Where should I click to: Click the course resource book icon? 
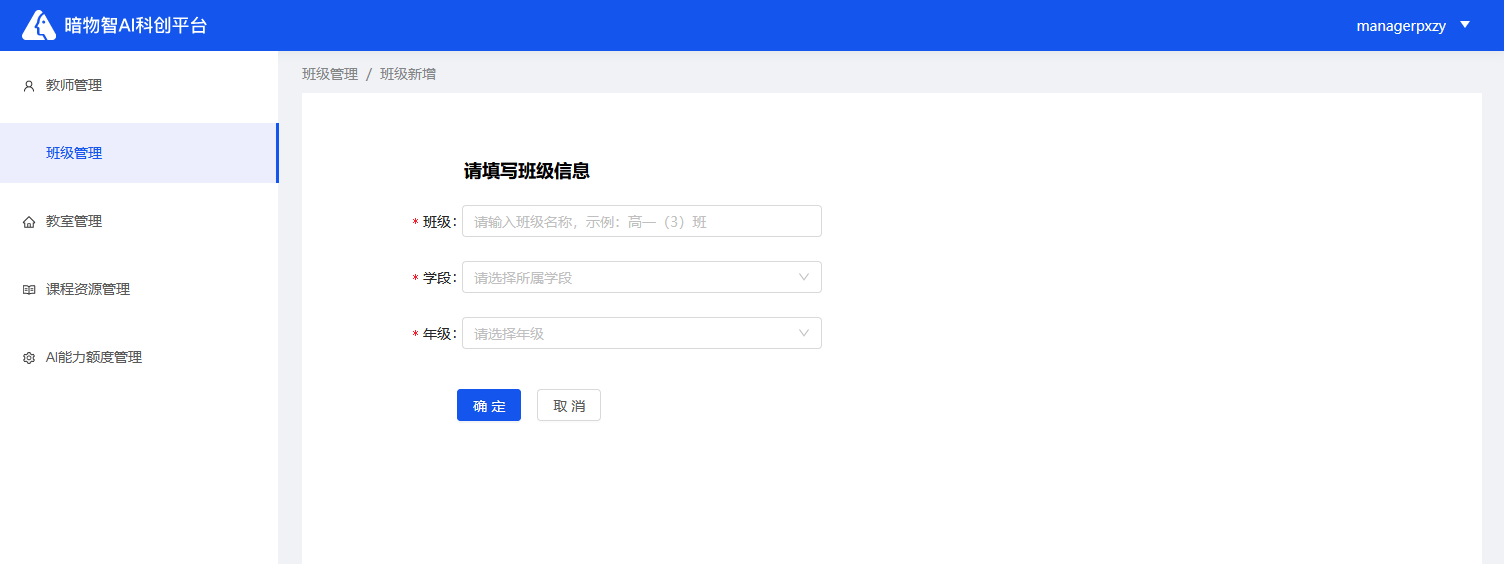pos(29,290)
